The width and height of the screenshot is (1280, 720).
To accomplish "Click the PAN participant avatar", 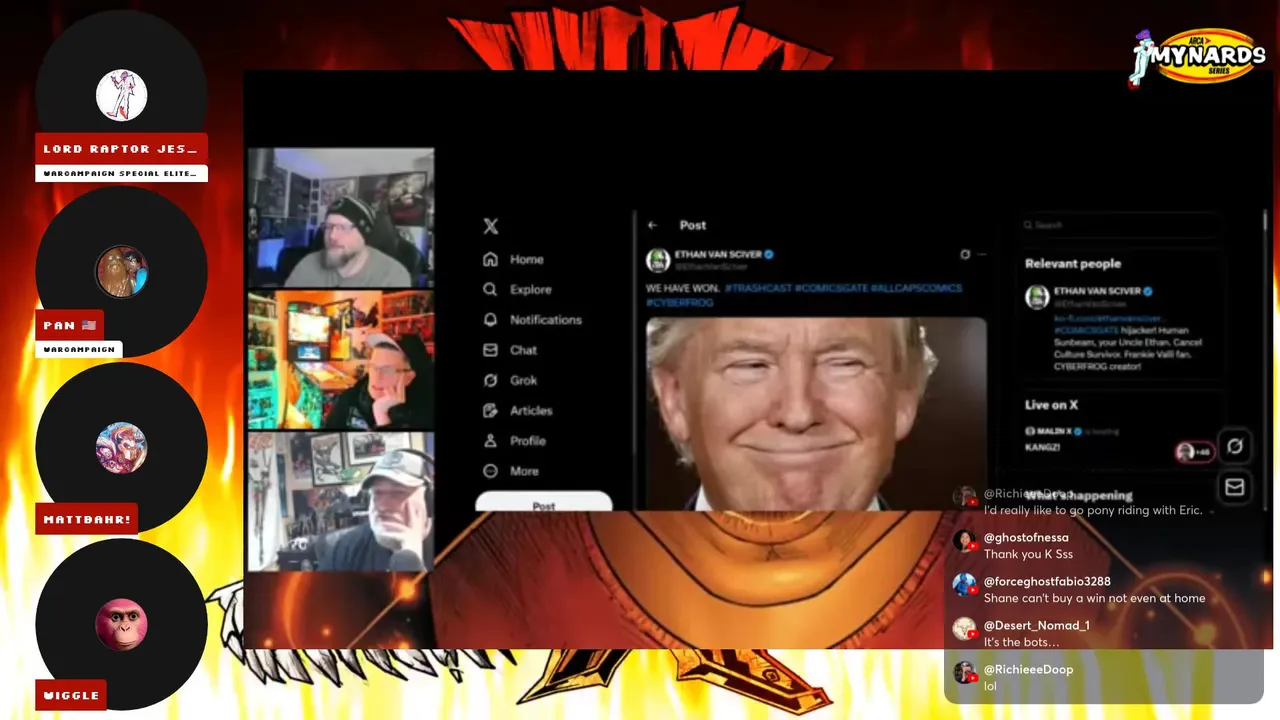I will (x=121, y=272).
